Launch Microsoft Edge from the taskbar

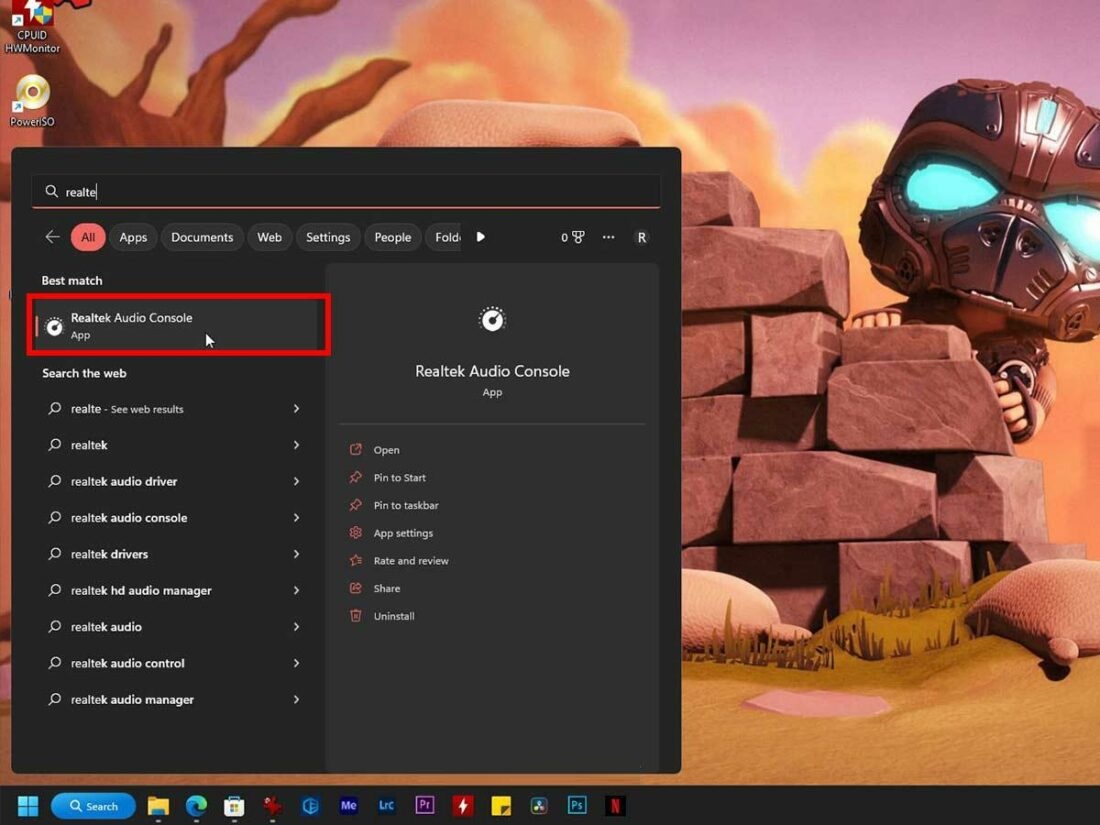click(x=196, y=806)
